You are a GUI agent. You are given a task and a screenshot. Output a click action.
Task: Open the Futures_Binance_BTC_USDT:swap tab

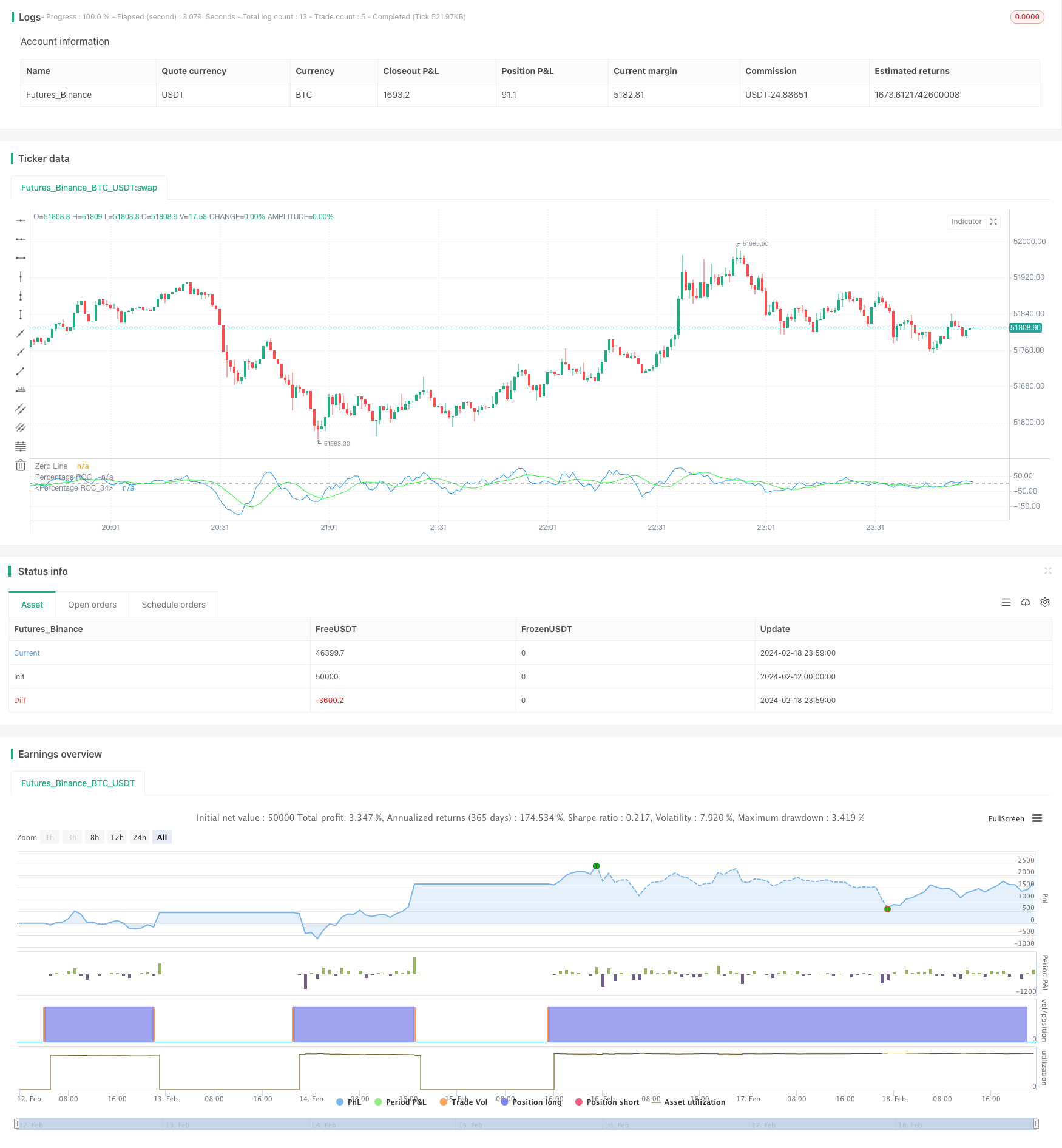click(89, 188)
